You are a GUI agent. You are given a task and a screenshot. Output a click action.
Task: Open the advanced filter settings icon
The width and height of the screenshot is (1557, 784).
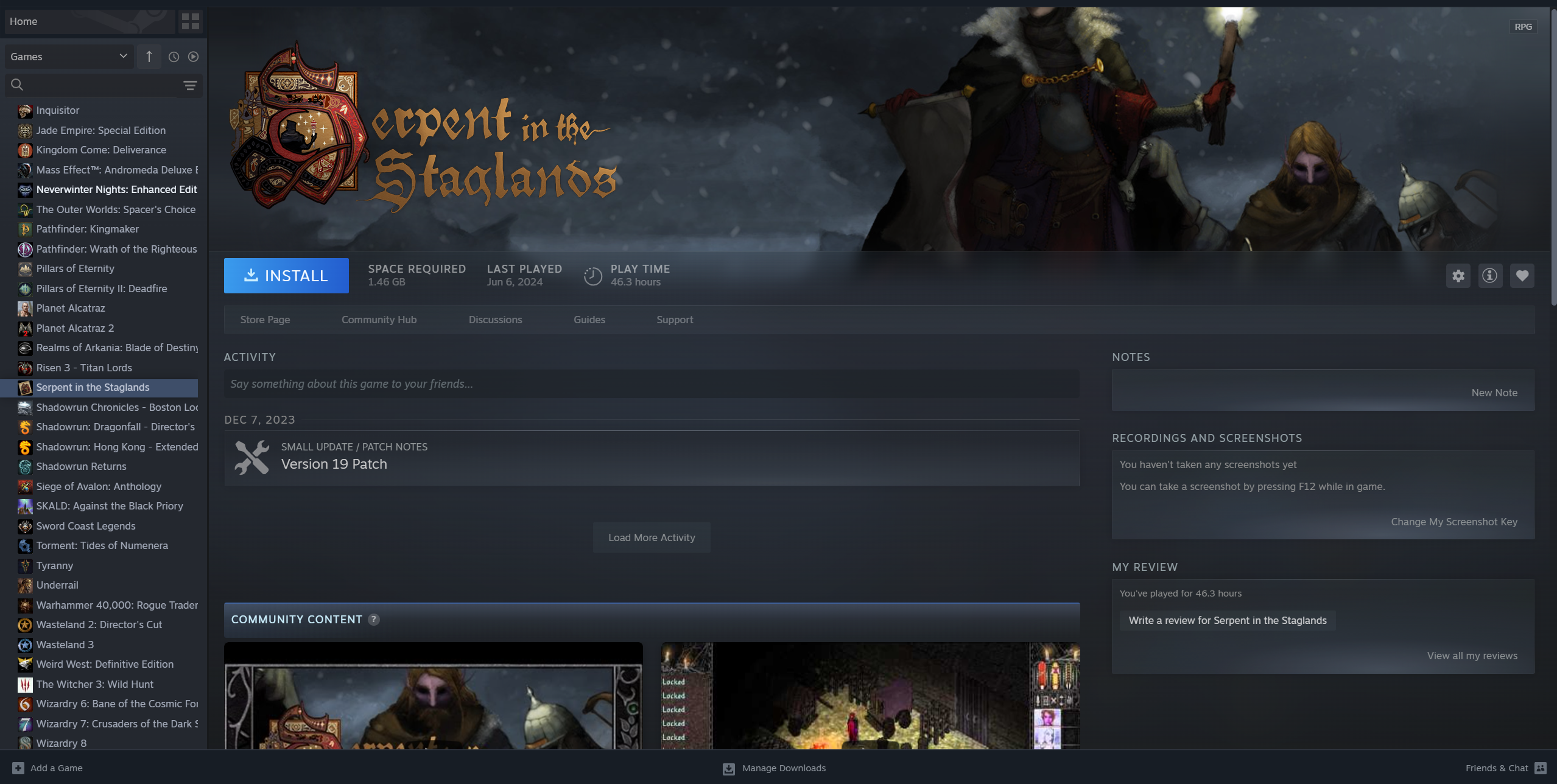pos(190,85)
